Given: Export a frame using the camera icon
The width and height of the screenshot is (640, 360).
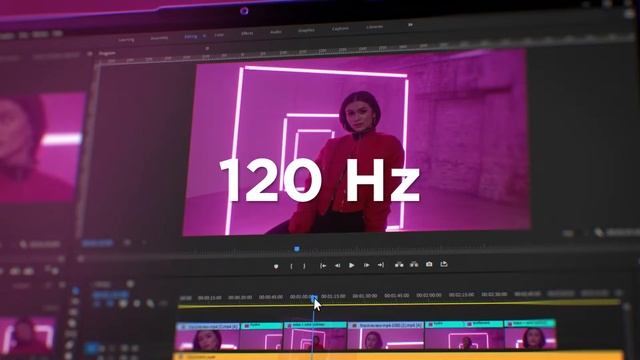Looking at the screenshot, I should (429, 264).
